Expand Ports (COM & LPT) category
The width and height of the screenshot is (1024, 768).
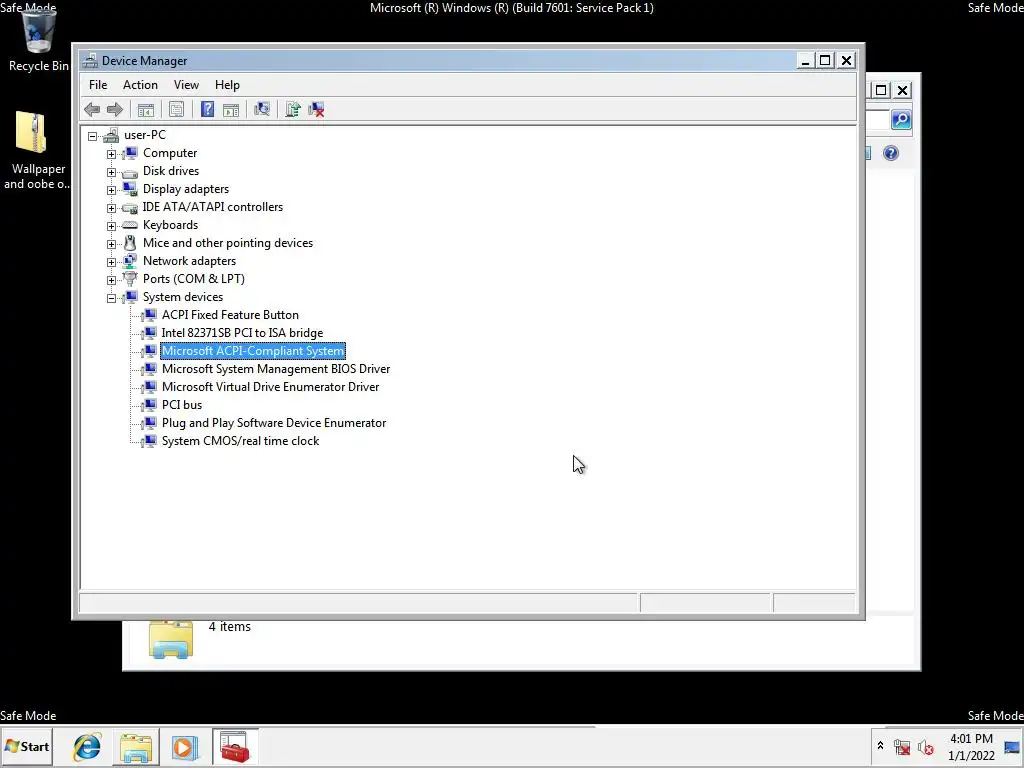pyautogui.click(x=112, y=280)
